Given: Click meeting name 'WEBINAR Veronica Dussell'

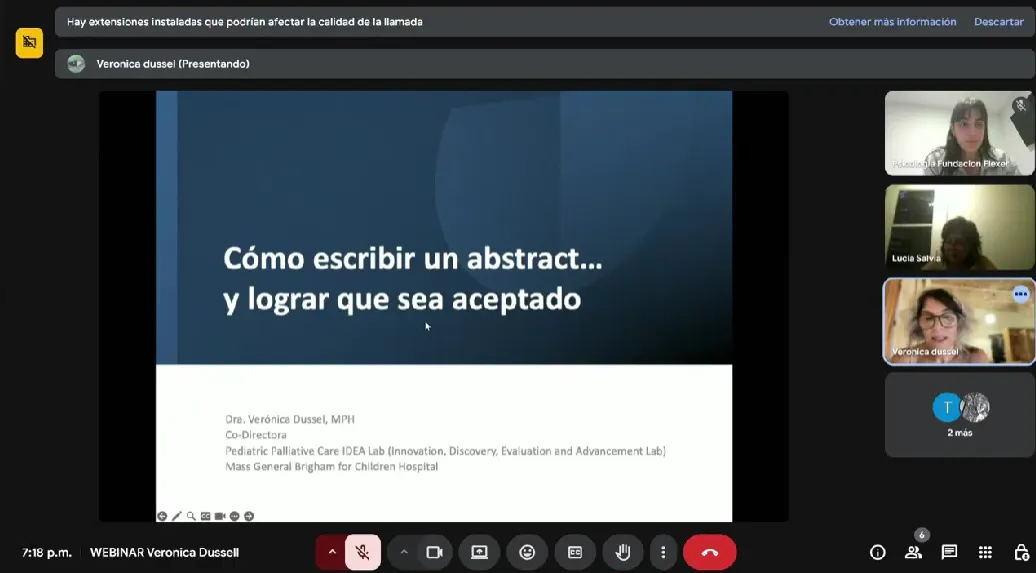Looking at the screenshot, I should click(165, 553).
